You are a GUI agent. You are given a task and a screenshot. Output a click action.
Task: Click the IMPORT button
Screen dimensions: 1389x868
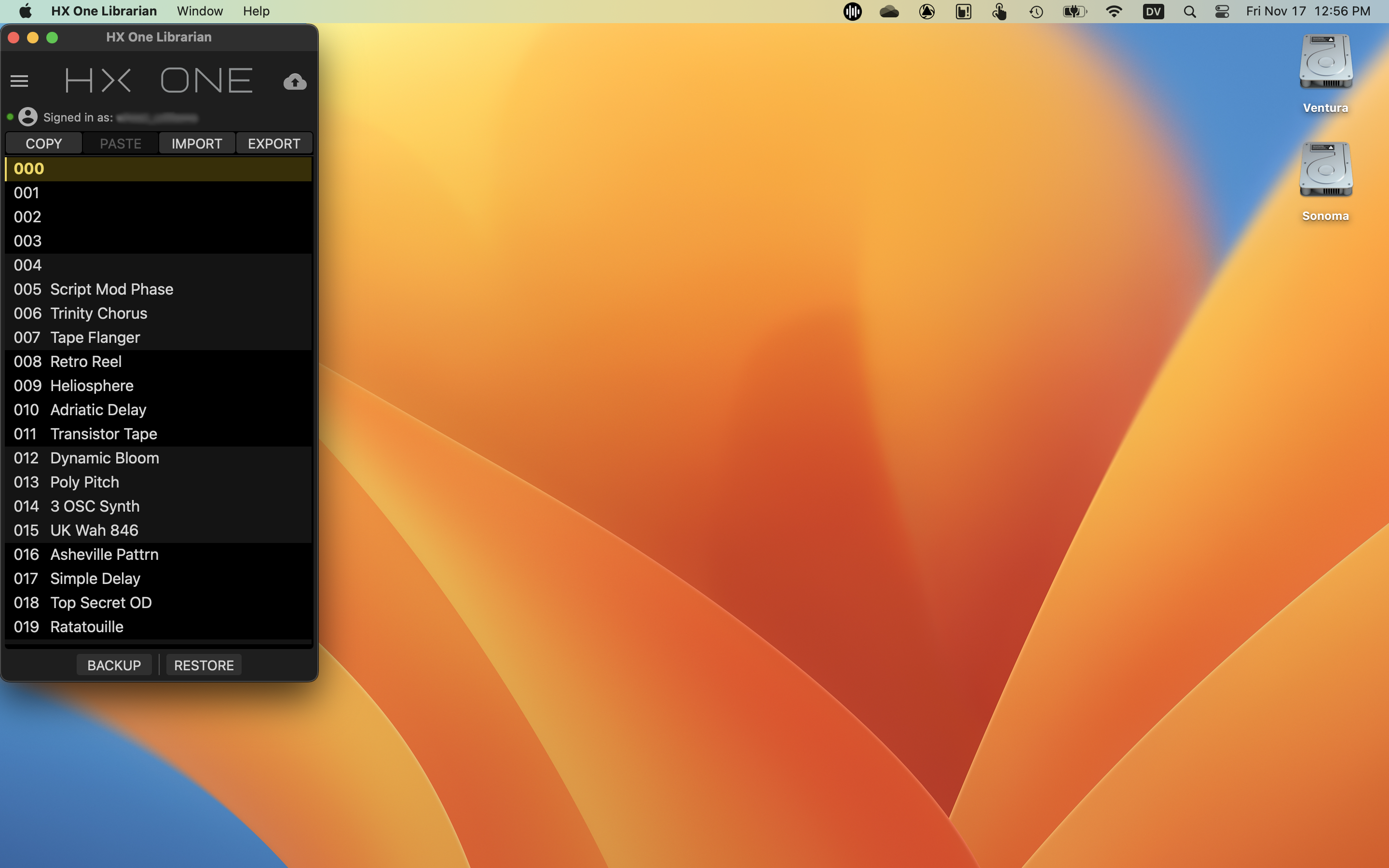tap(197, 144)
